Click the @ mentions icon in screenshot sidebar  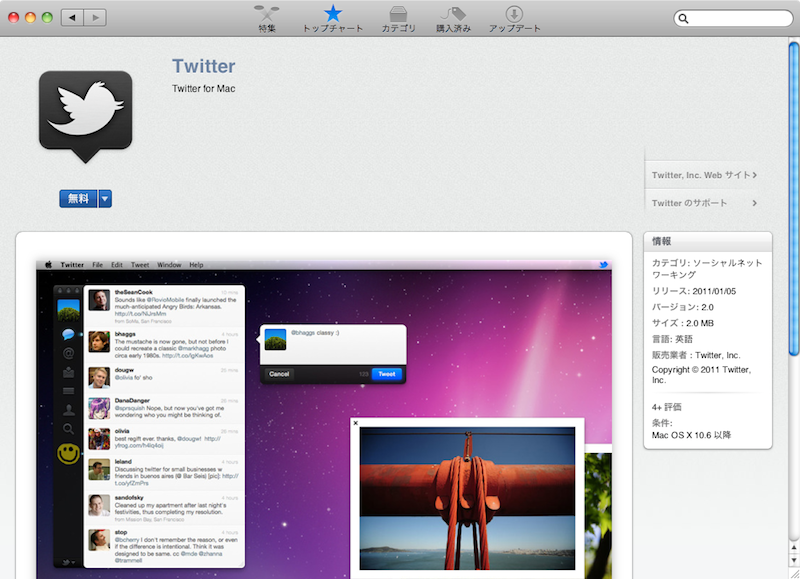pos(68,353)
